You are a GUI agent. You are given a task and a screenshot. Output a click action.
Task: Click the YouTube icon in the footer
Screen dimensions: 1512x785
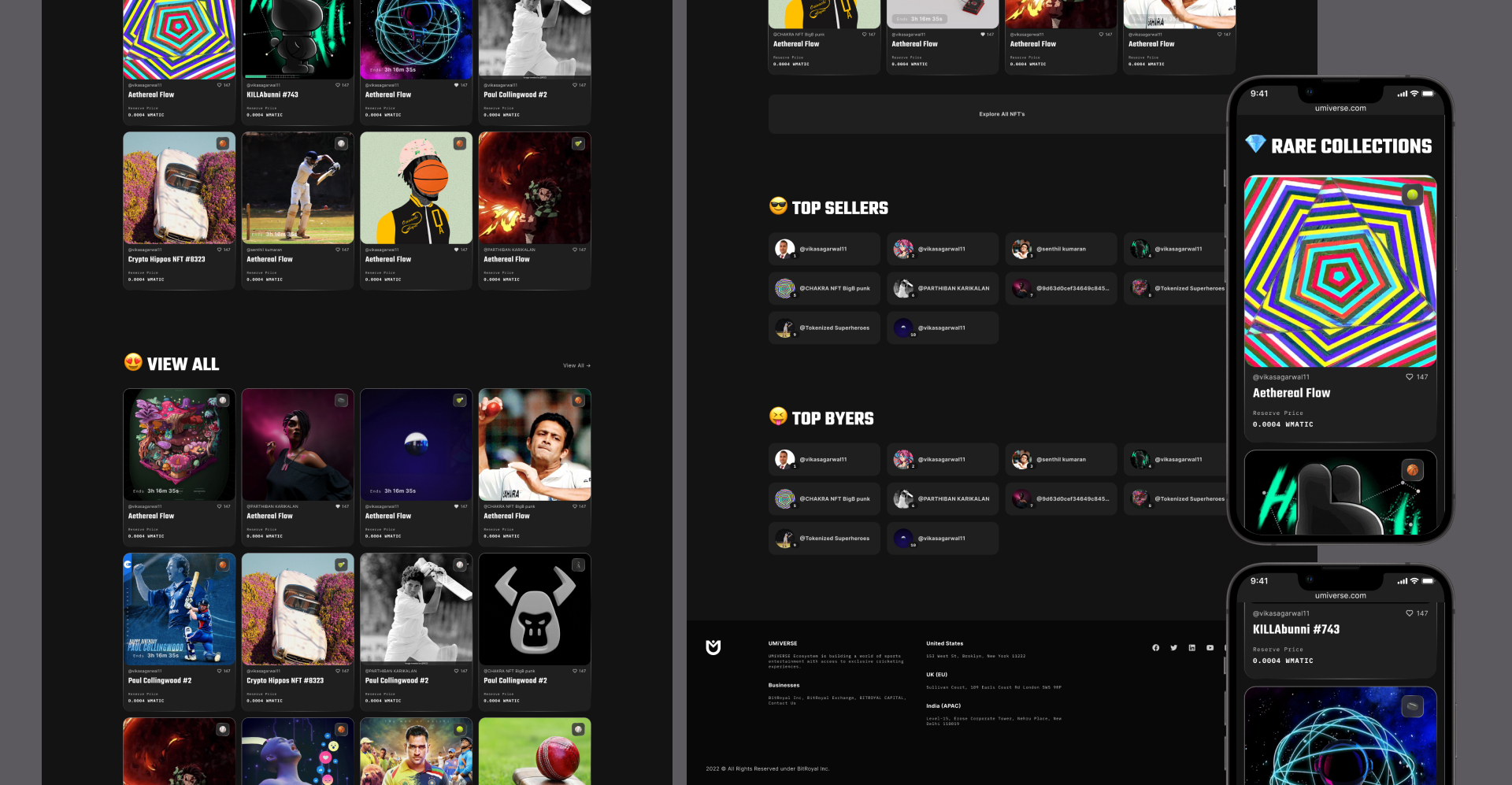pos(1210,648)
